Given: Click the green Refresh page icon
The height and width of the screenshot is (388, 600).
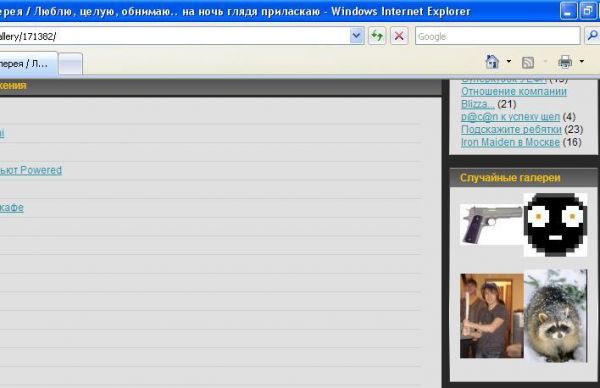Looking at the screenshot, I should tap(377, 36).
